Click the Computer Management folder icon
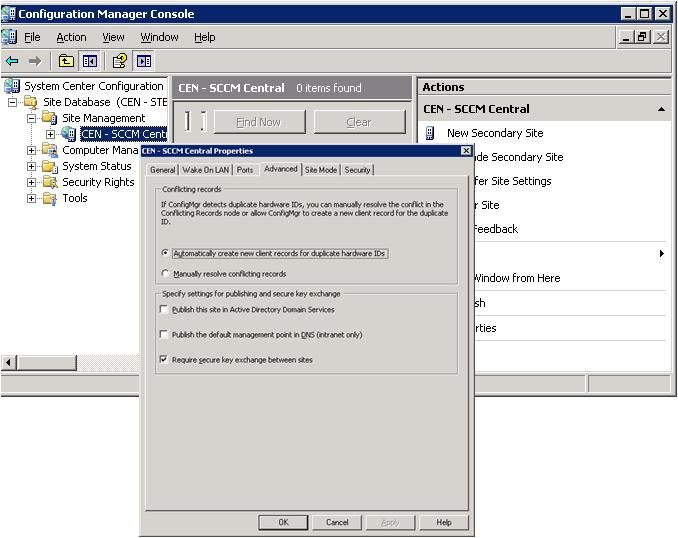 (x=50, y=150)
